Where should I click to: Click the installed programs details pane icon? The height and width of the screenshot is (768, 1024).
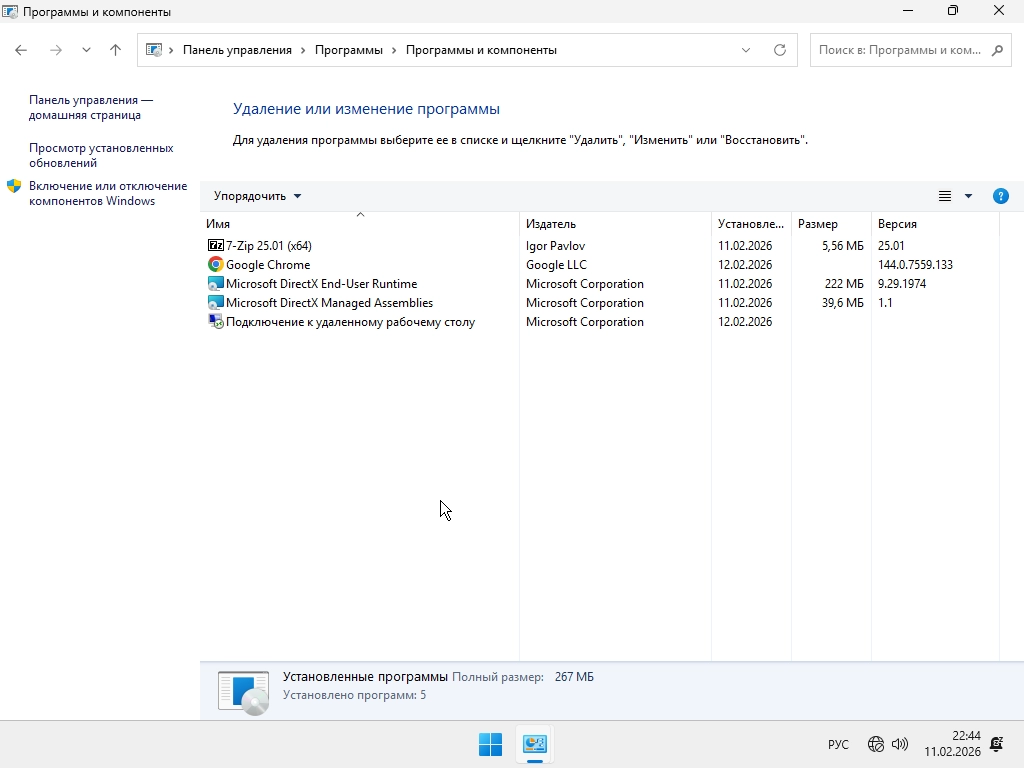click(243, 692)
